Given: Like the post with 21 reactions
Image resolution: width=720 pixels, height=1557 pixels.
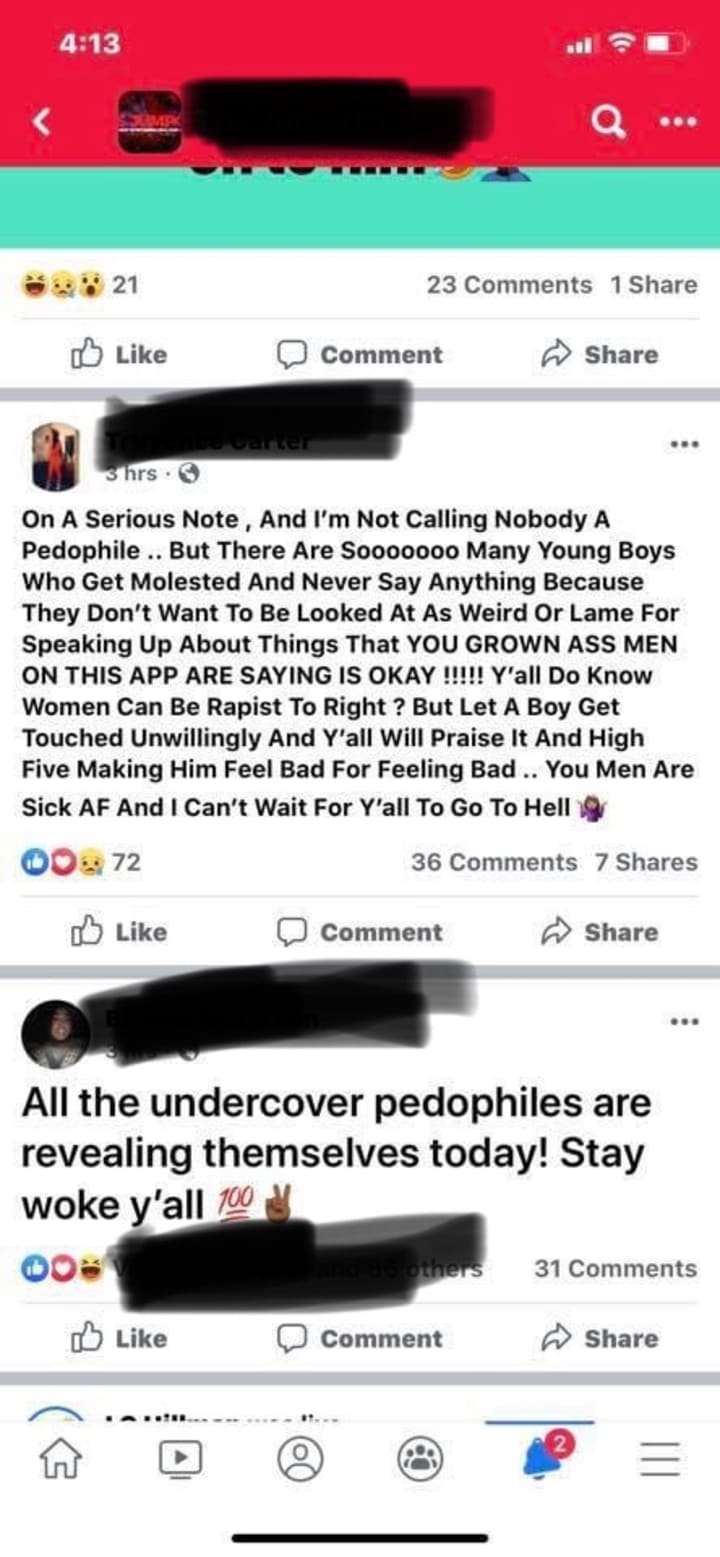Looking at the screenshot, I should pos(118,354).
